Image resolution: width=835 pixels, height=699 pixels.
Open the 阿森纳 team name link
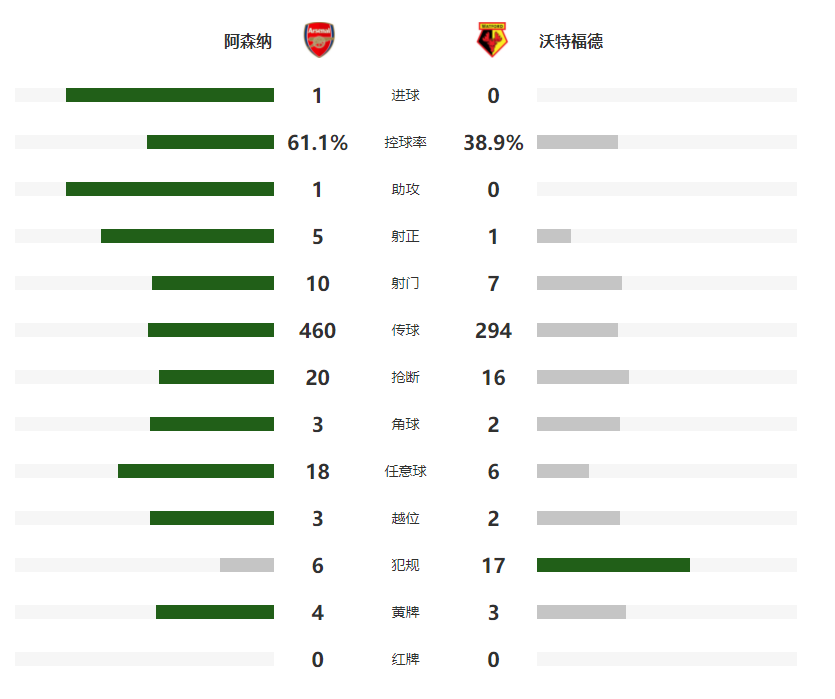pyautogui.click(x=248, y=41)
